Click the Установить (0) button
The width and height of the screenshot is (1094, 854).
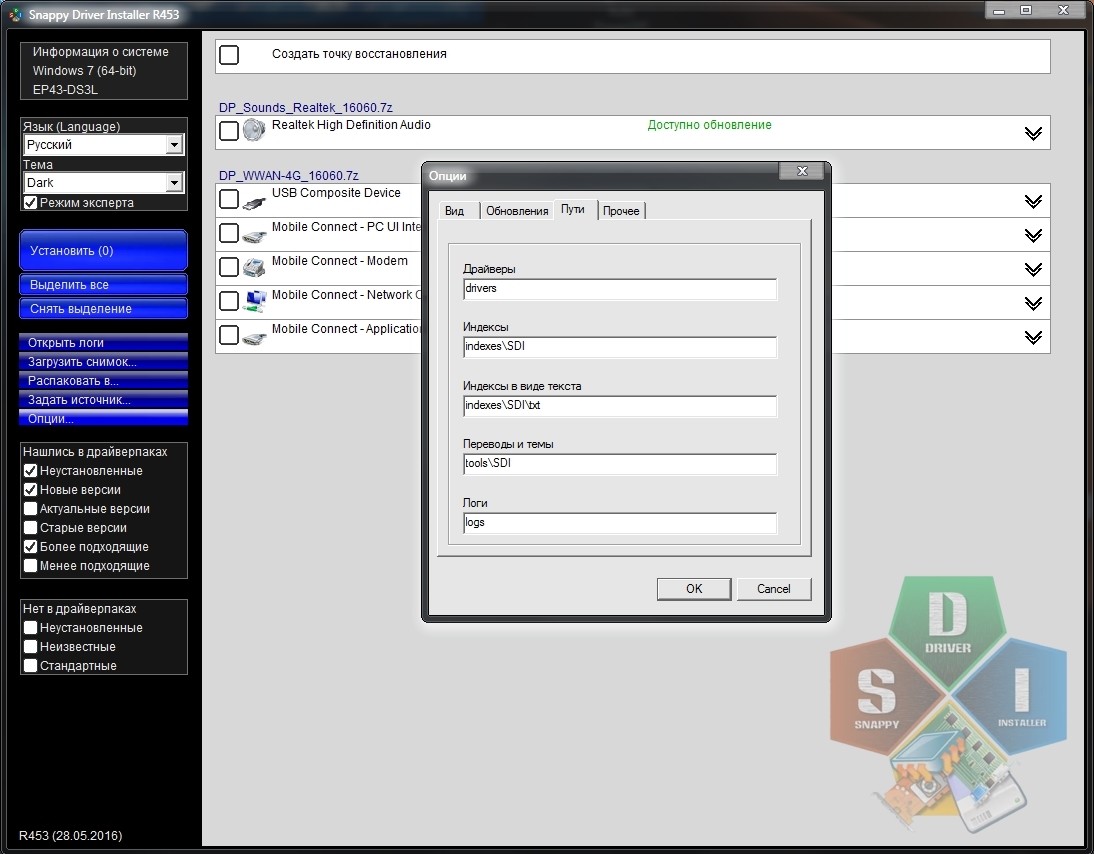click(x=103, y=250)
